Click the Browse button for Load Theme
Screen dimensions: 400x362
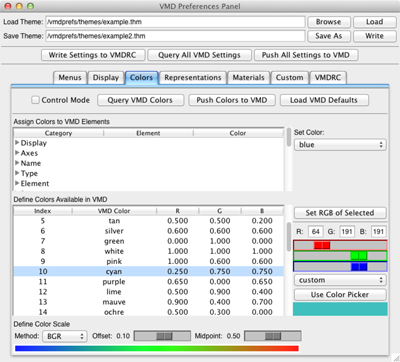tap(329, 22)
